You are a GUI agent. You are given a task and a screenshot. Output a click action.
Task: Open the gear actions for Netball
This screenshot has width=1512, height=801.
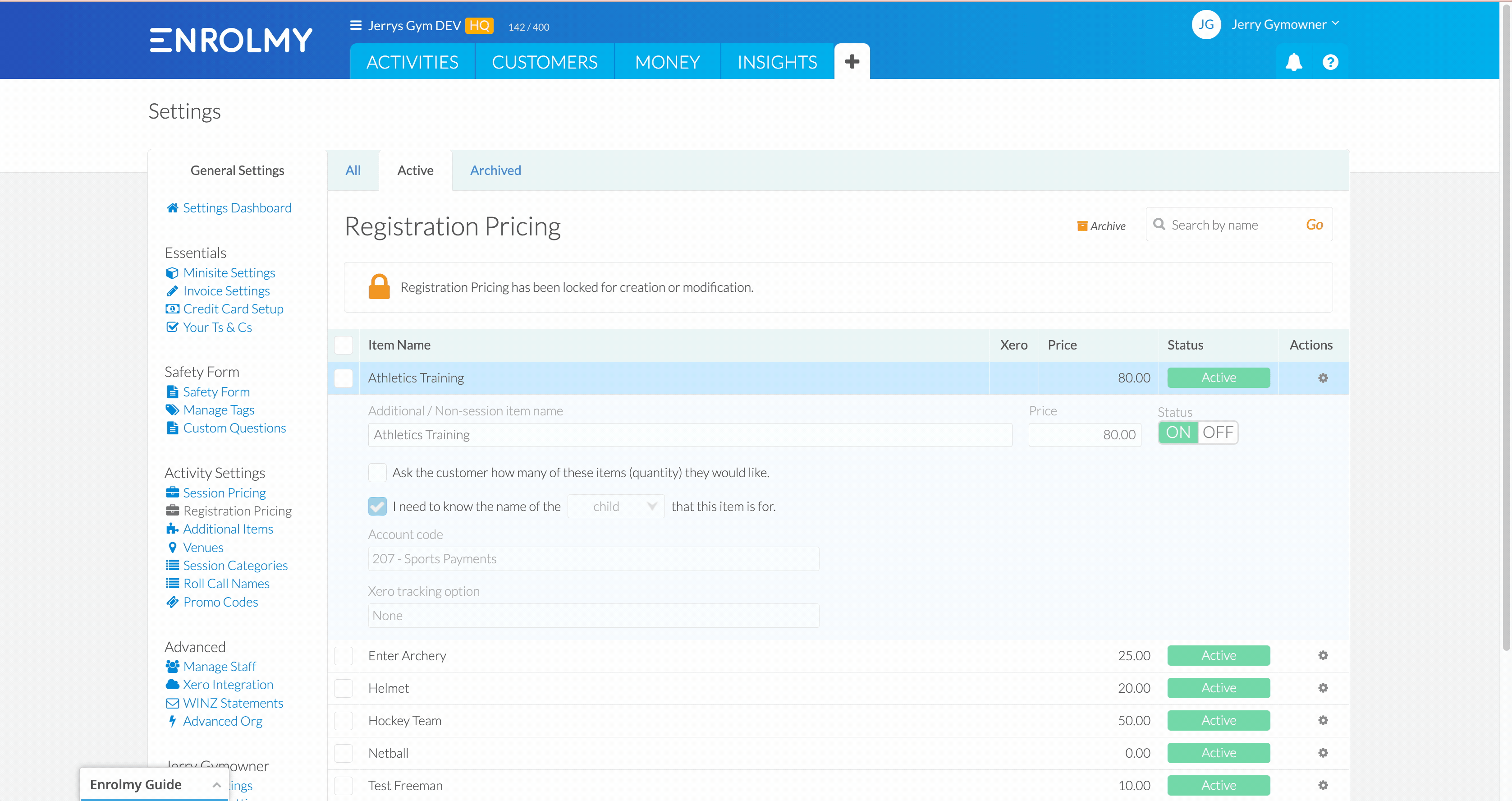pos(1323,753)
